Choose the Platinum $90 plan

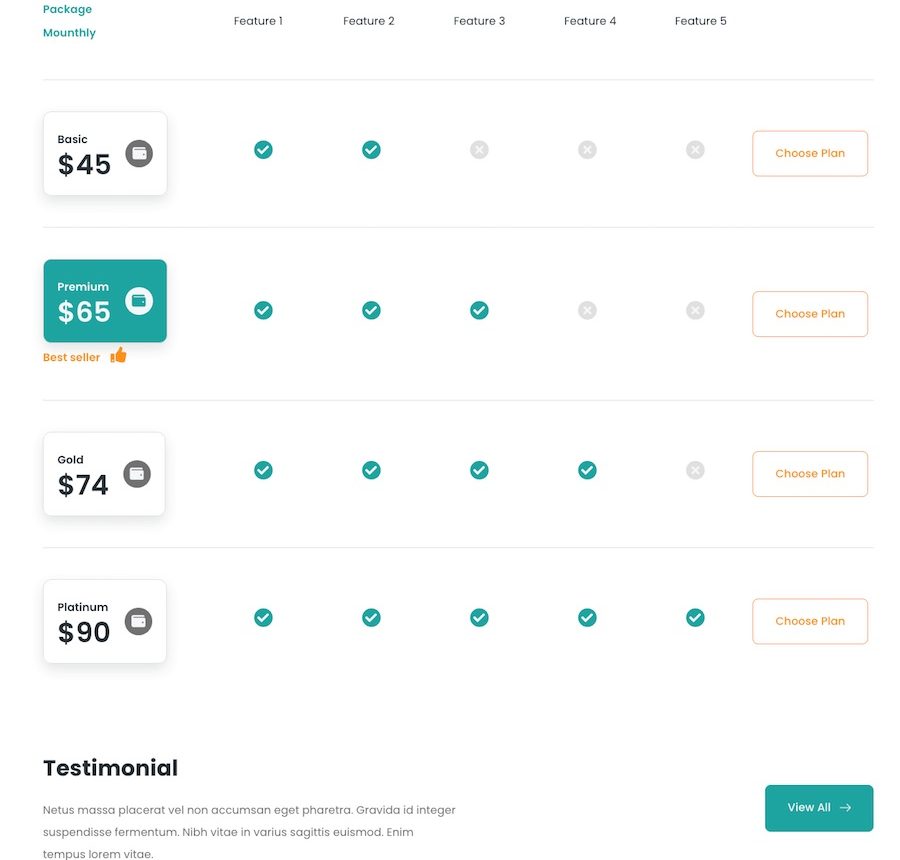click(x=810, y=621)
